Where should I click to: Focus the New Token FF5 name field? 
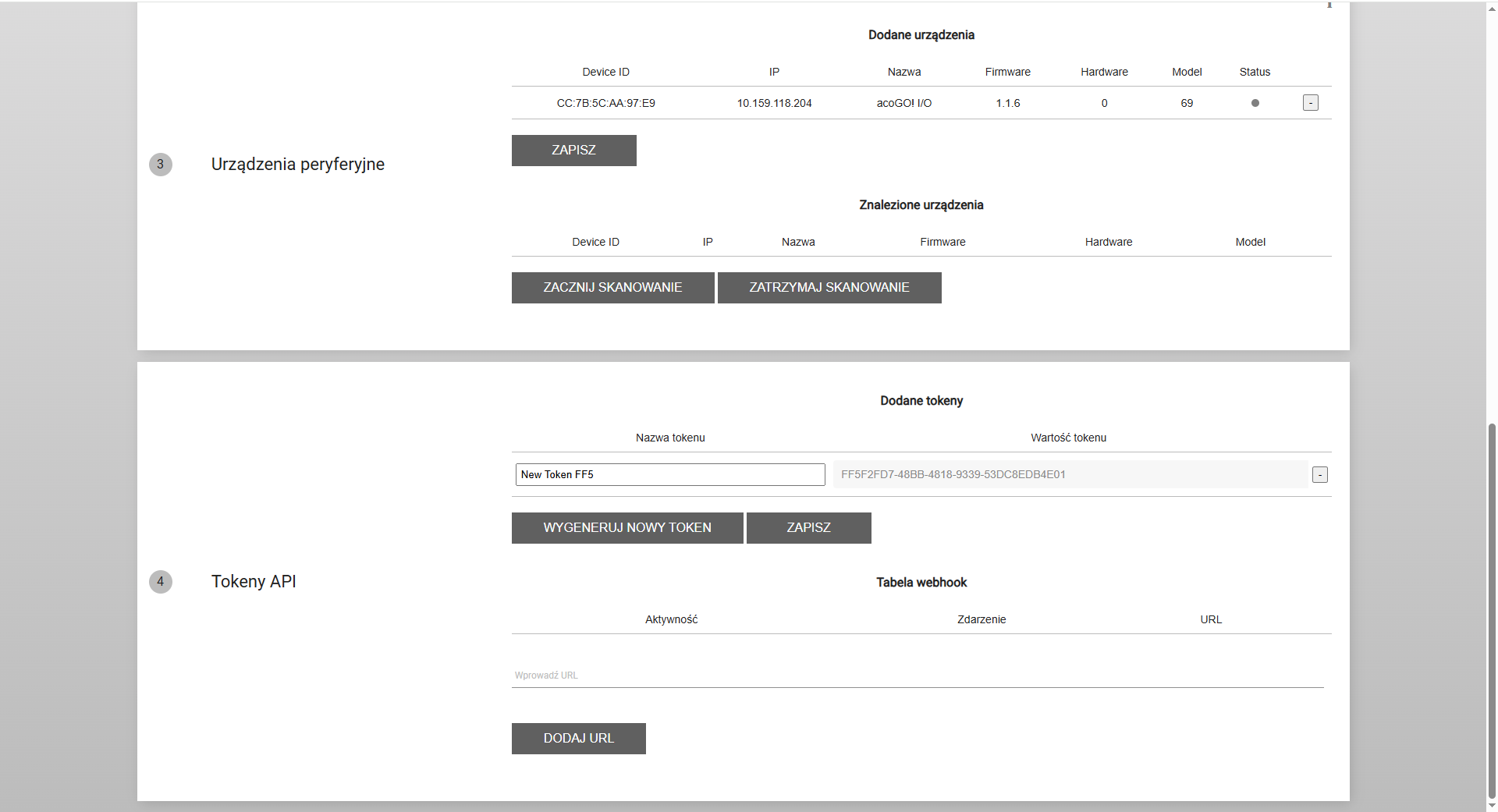[669, 475]
